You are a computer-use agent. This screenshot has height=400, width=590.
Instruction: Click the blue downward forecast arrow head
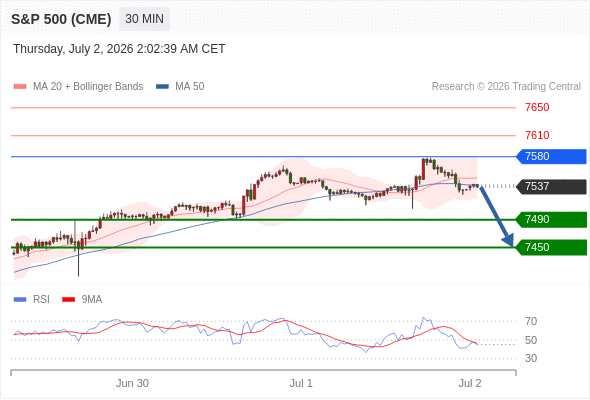(x=508, y=240)
